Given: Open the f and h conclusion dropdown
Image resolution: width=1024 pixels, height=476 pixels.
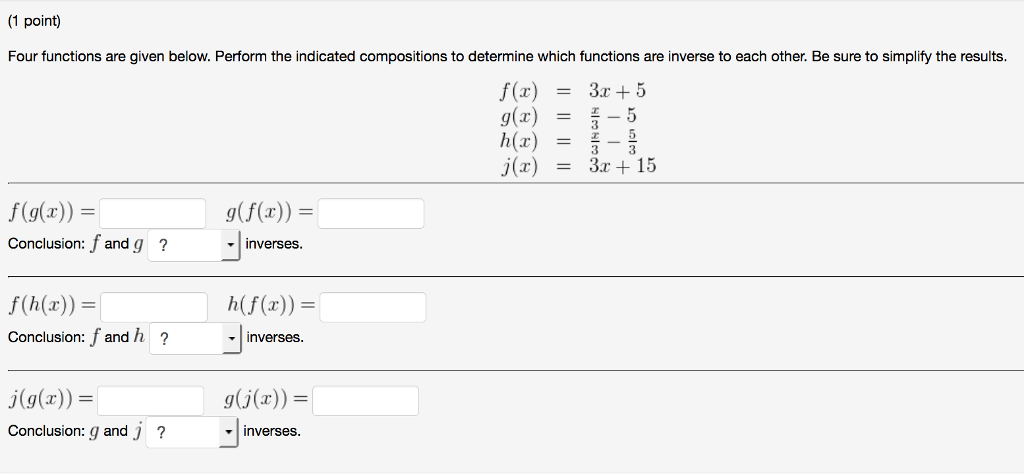Looking at the screenshot, I should [x=195, y=338].
